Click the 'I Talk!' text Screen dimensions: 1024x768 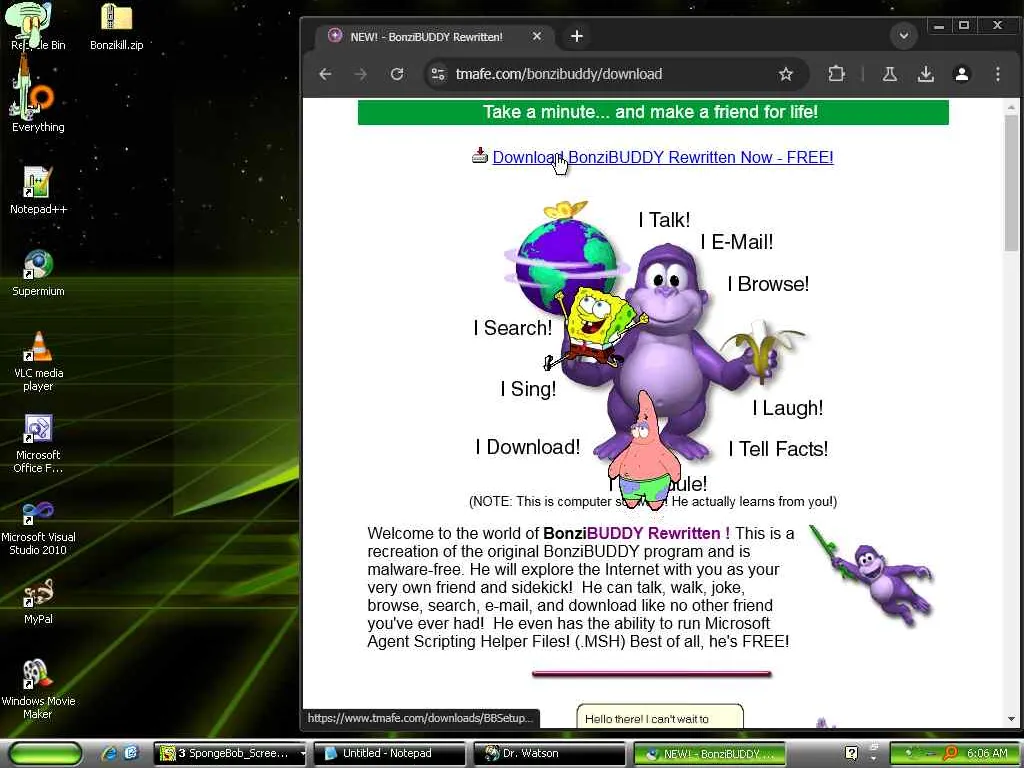(664, 220)
